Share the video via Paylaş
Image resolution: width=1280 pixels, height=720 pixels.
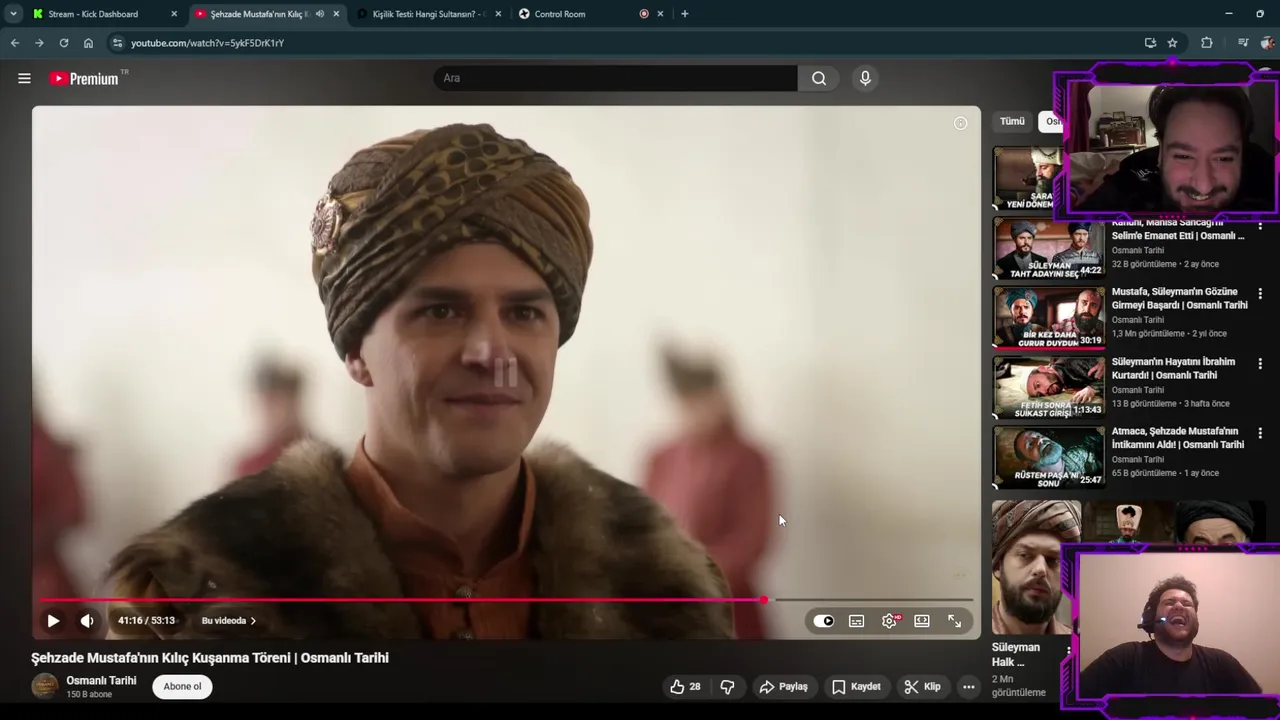783,687
